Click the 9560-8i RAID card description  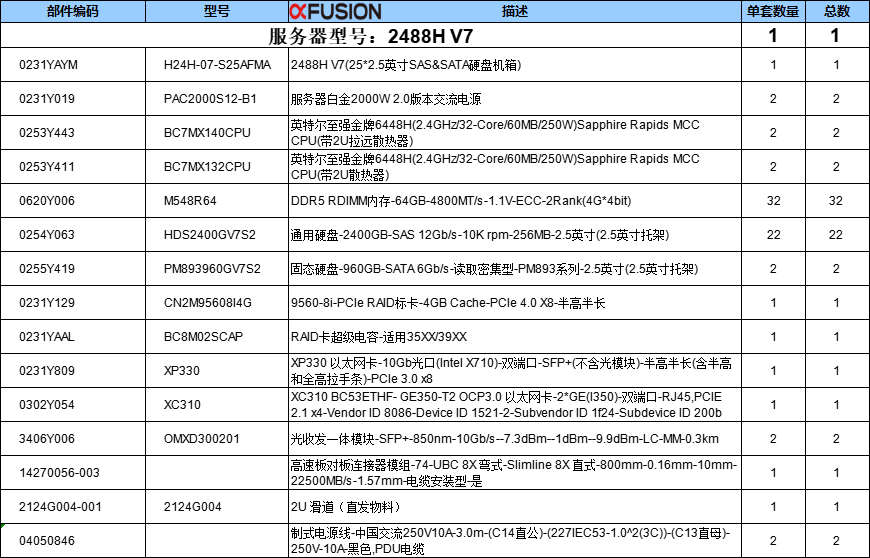[x=448, y=302]
